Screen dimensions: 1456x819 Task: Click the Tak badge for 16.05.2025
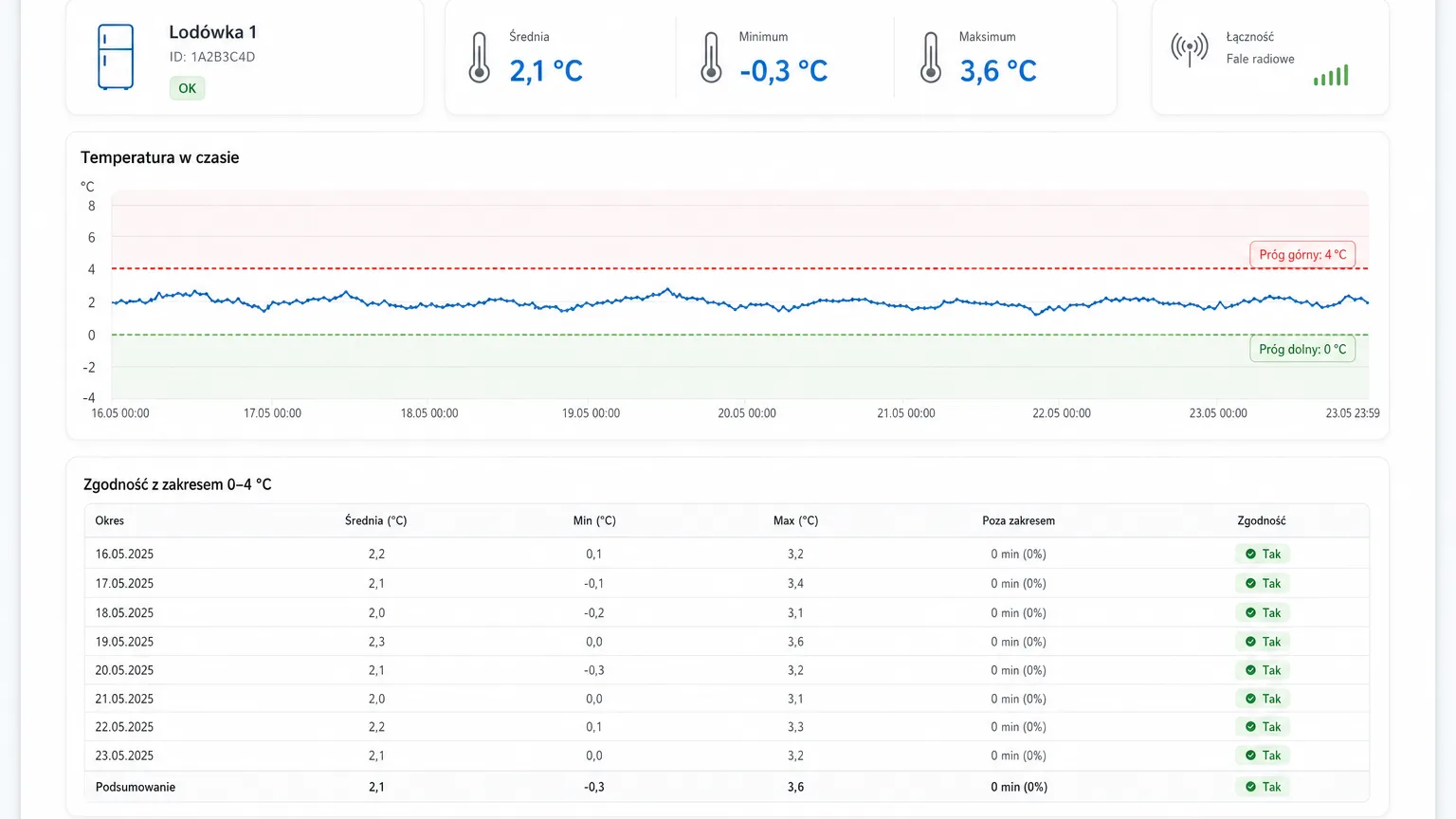(1263, 554)
